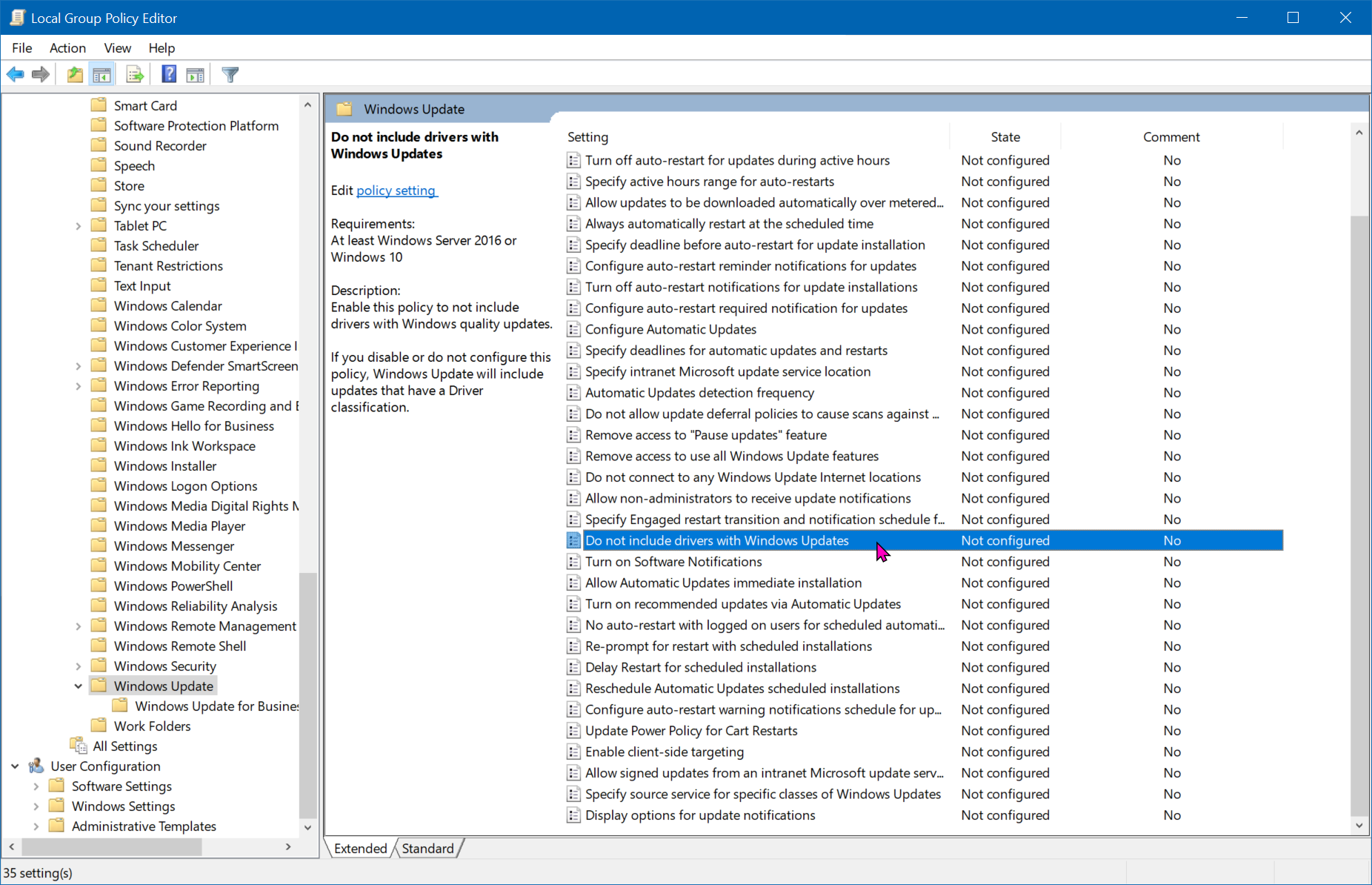
Task: Click the Delay Restart for scheduled installations icon
Action: pyautogui.click(x=573, y=667)
